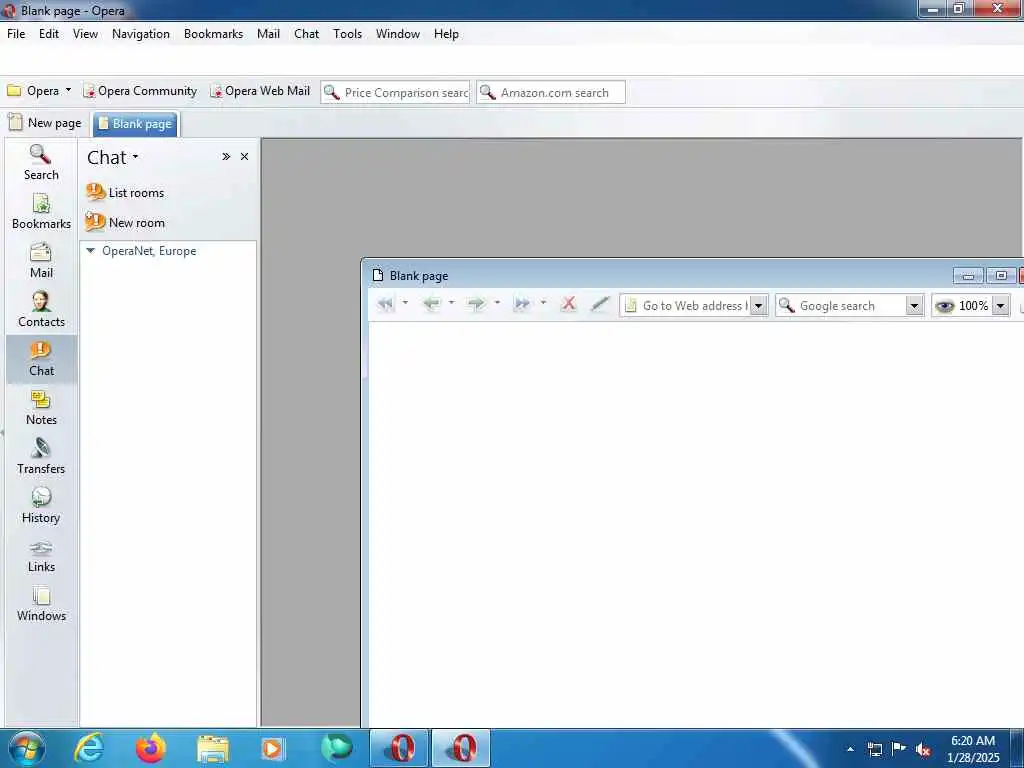Click the Rewind navigation arrow icon

386,304
